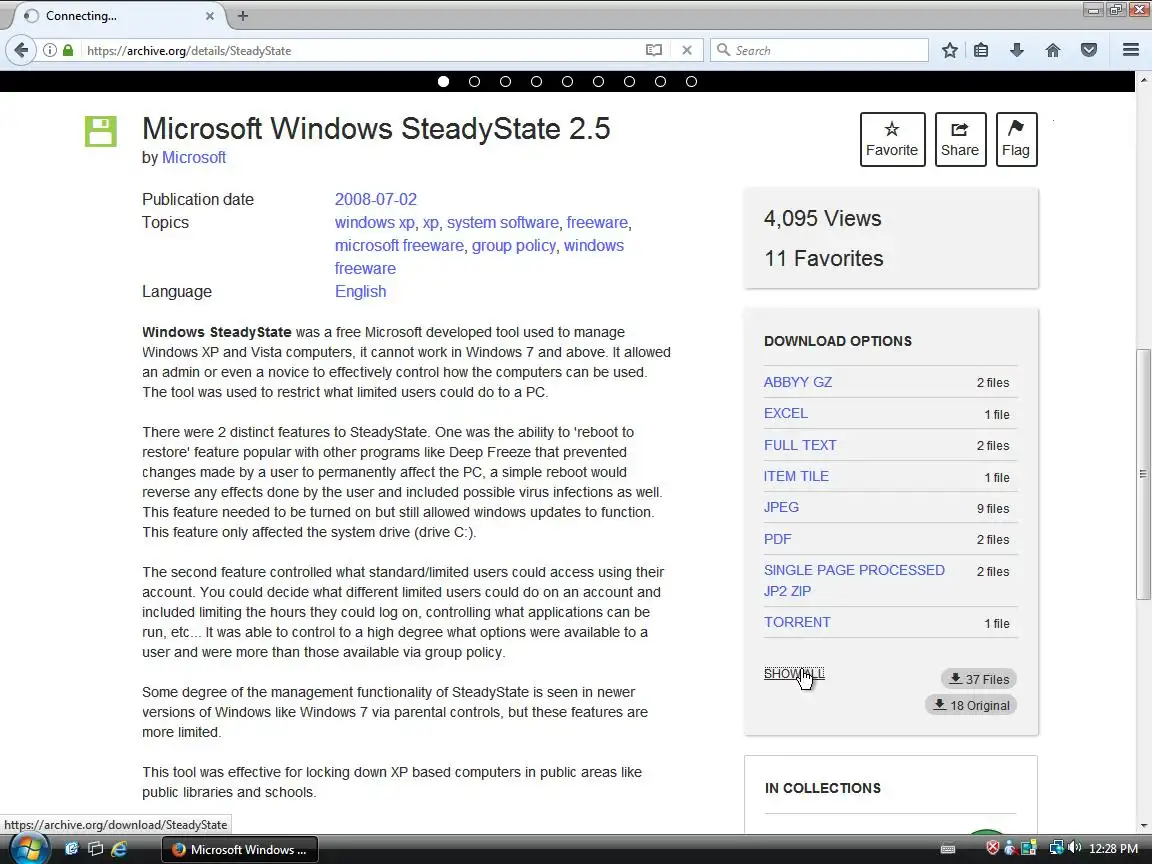Download the 18 Original files
Viewport: 1152px width, 864px height.
pyautogui.click(x=971, y=705)
